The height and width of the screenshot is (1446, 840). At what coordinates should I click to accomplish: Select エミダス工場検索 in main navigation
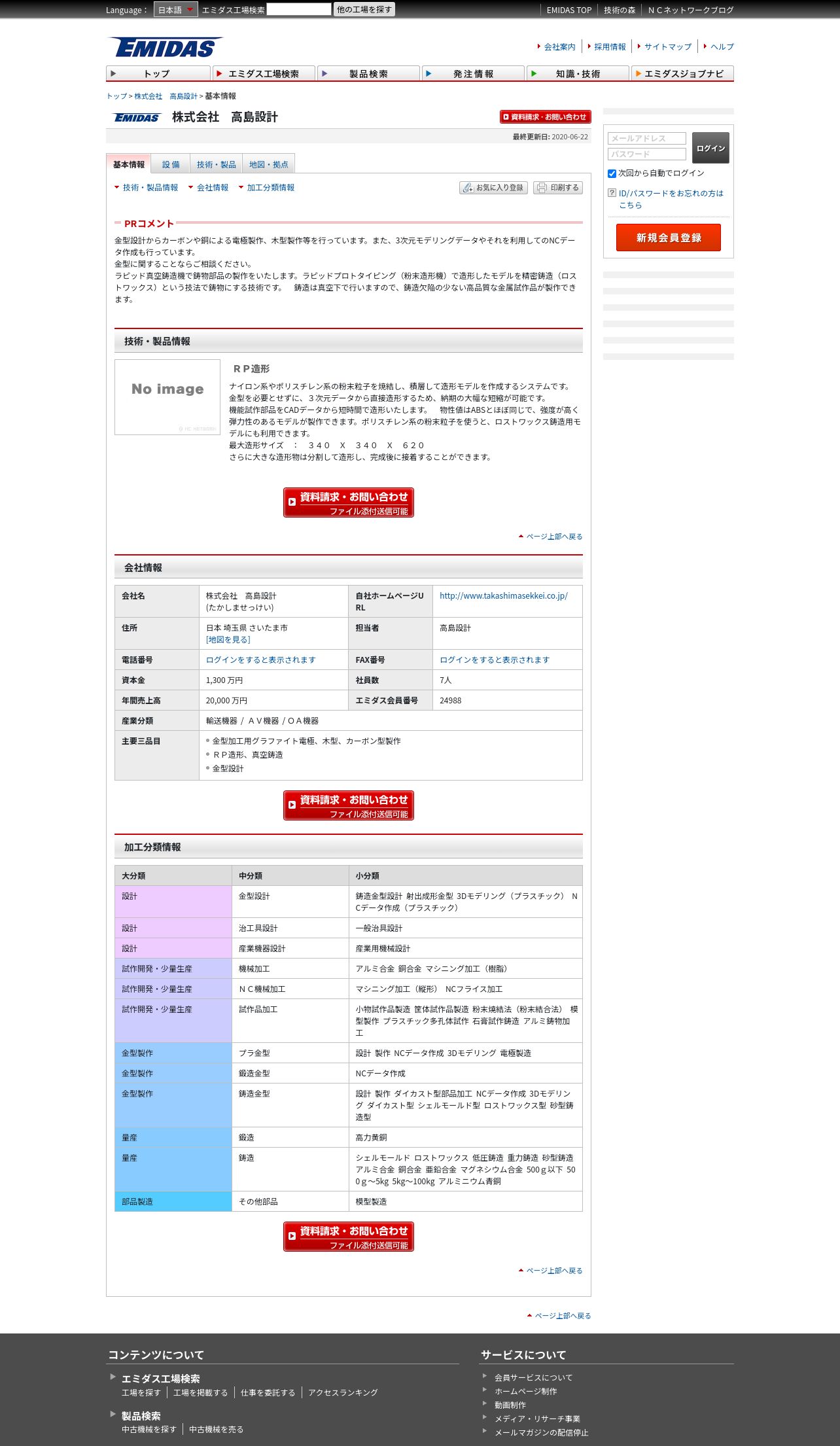264,73
